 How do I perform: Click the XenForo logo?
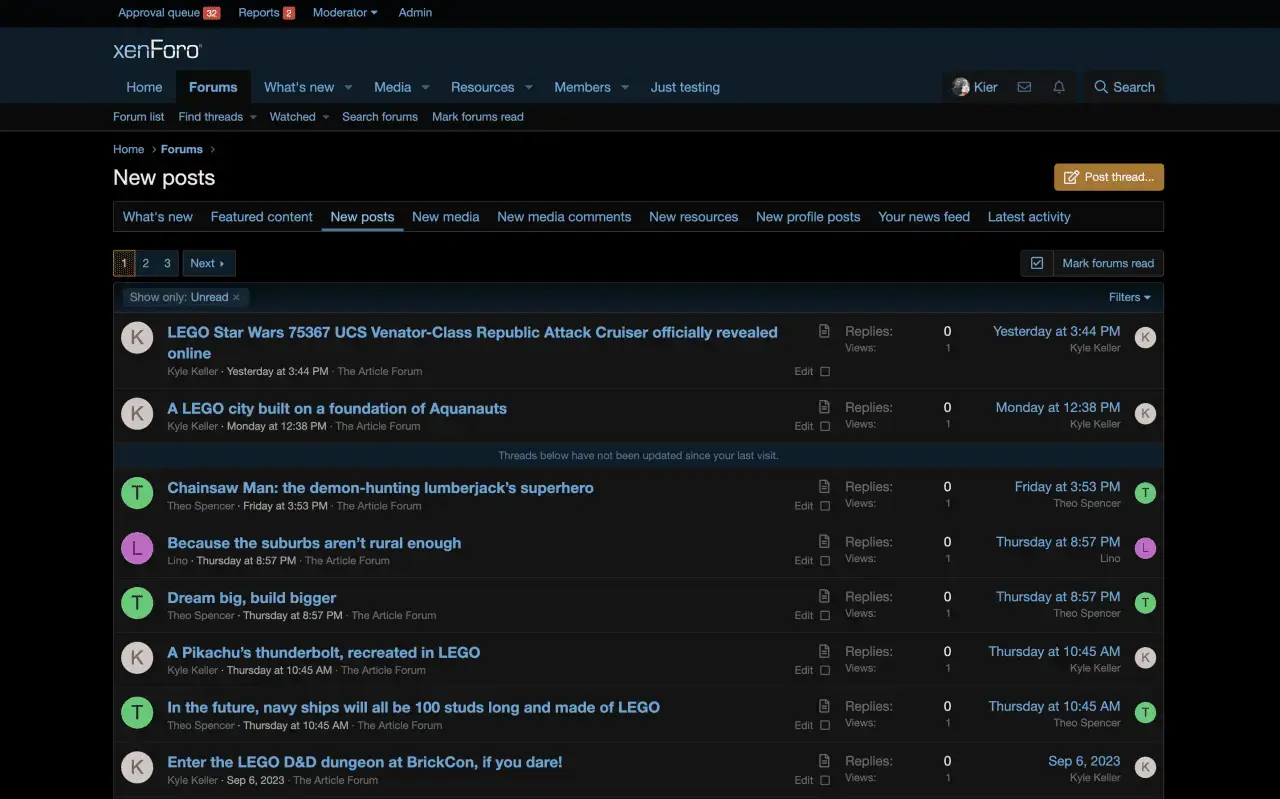157,50
